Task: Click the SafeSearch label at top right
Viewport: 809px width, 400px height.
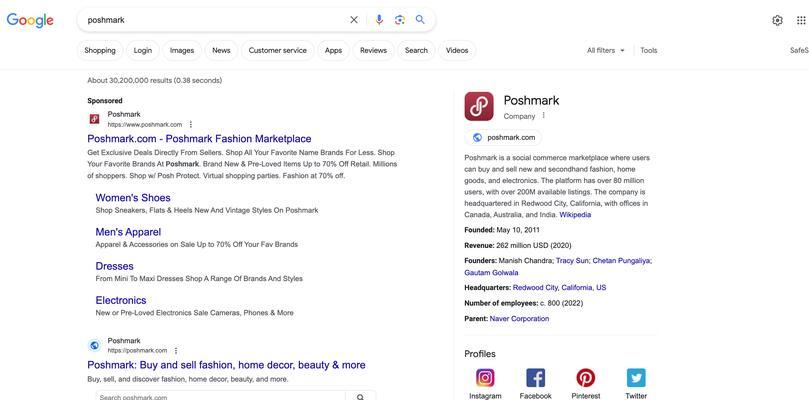Action: [799, 51]
